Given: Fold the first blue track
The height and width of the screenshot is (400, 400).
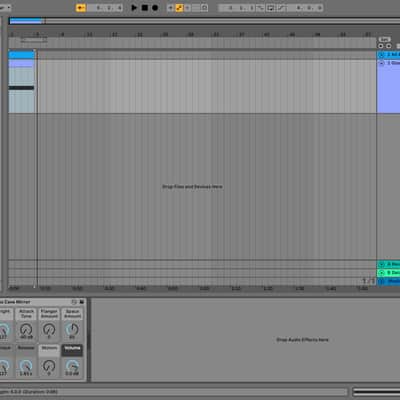Looking at the screenshot, I should tap(382, 55).
